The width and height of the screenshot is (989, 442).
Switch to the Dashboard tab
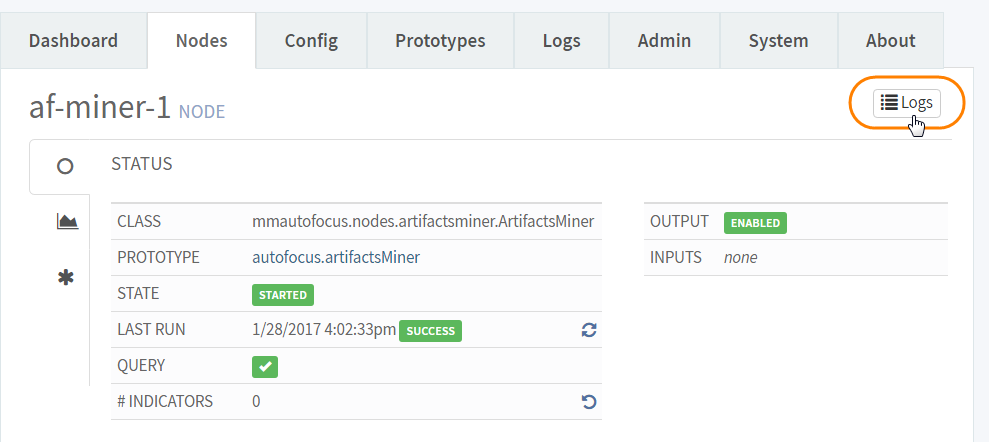(x=73, y=41)
